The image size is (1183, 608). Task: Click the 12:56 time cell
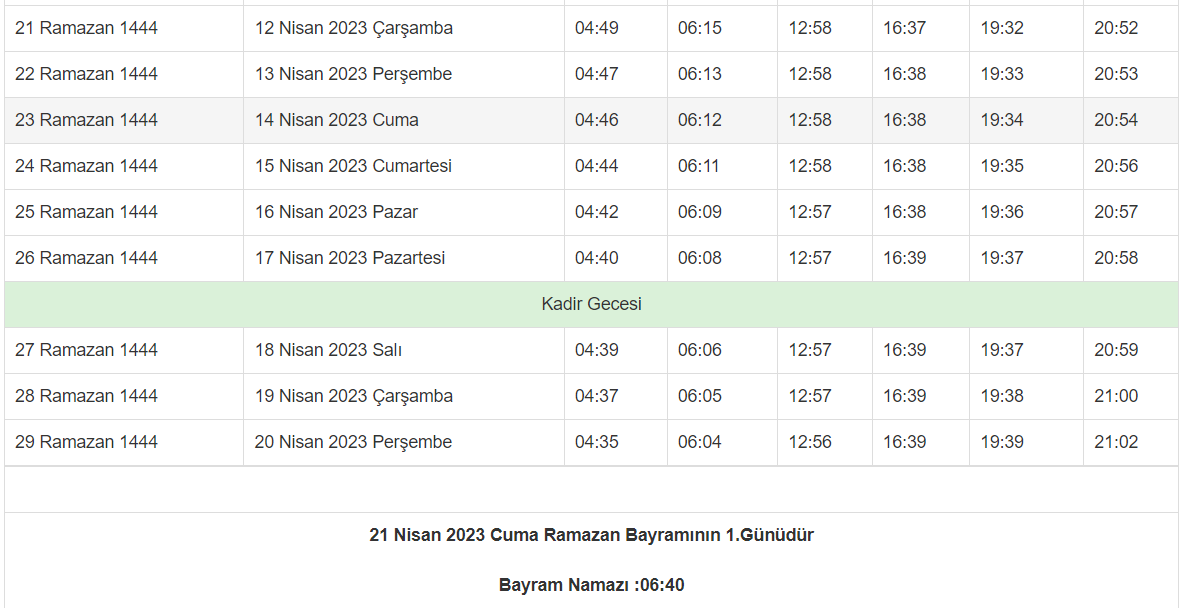pyautogui.click(x=810, y=442)
